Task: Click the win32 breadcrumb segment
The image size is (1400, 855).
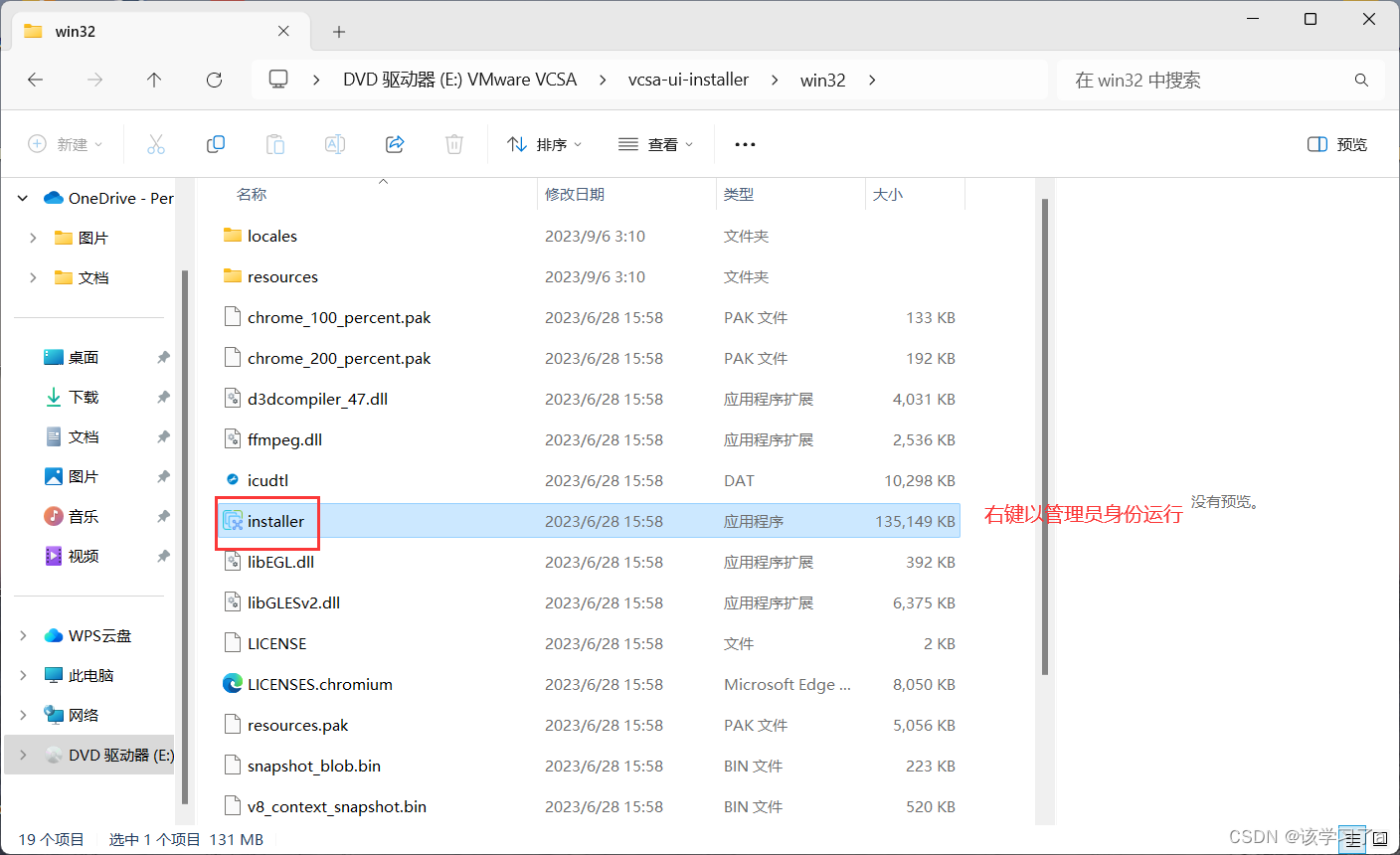Action: coord(823,80)
